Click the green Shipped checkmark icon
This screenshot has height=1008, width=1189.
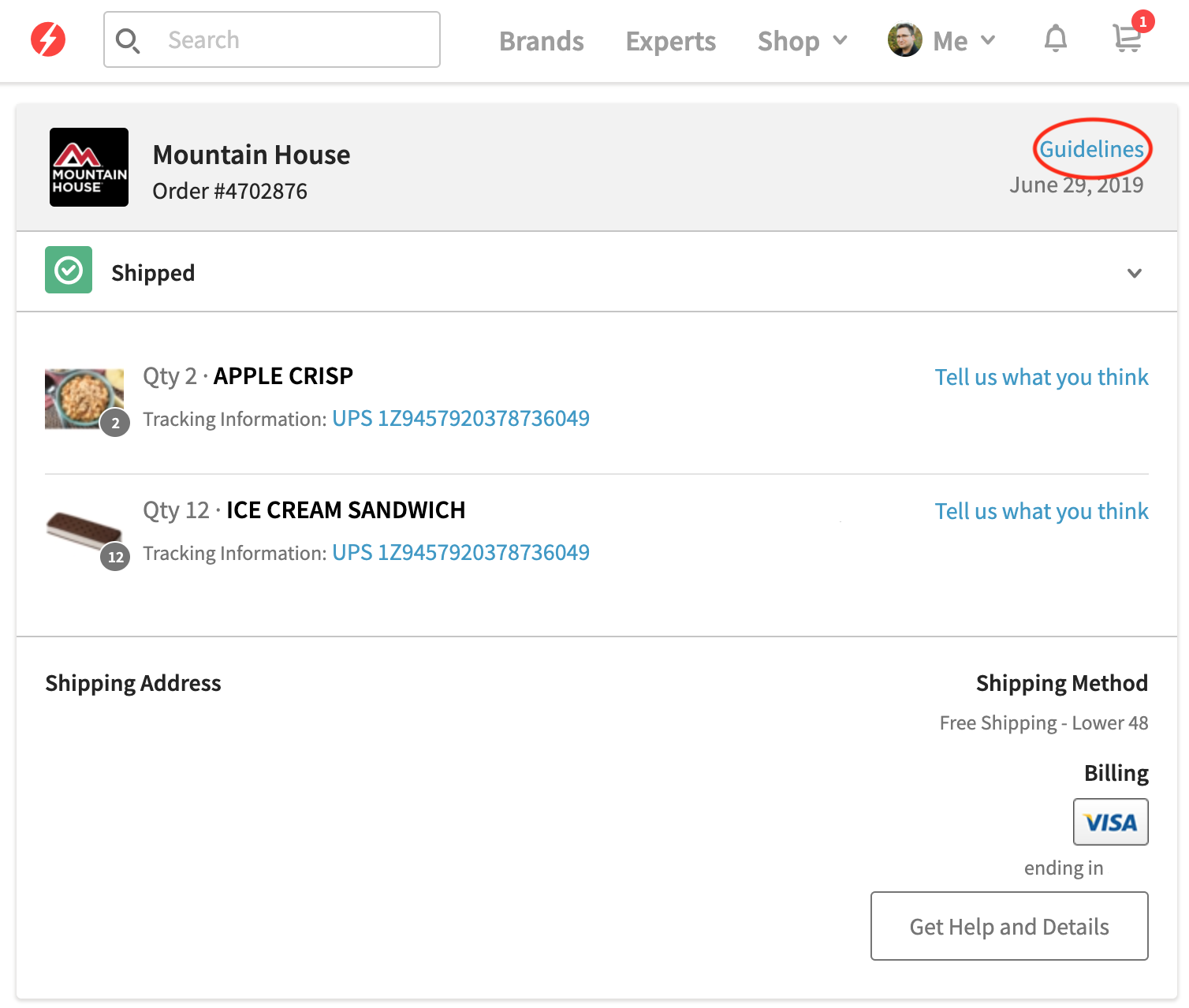[69, 270]
